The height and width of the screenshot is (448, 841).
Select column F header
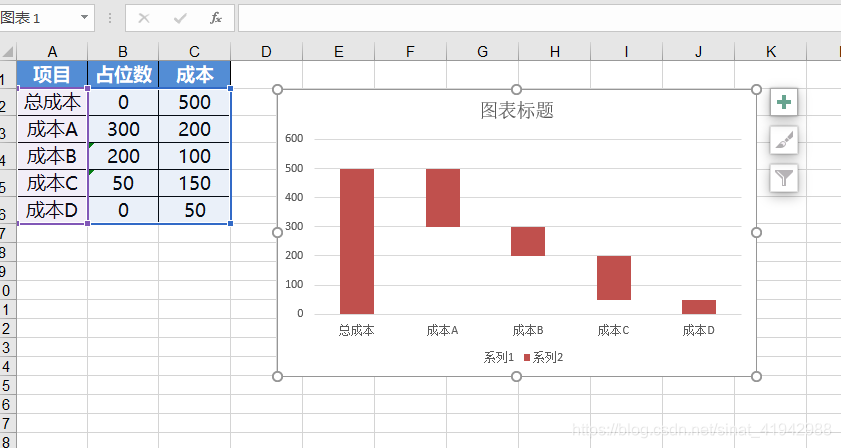pyautogui.click(x=410, y=52)
